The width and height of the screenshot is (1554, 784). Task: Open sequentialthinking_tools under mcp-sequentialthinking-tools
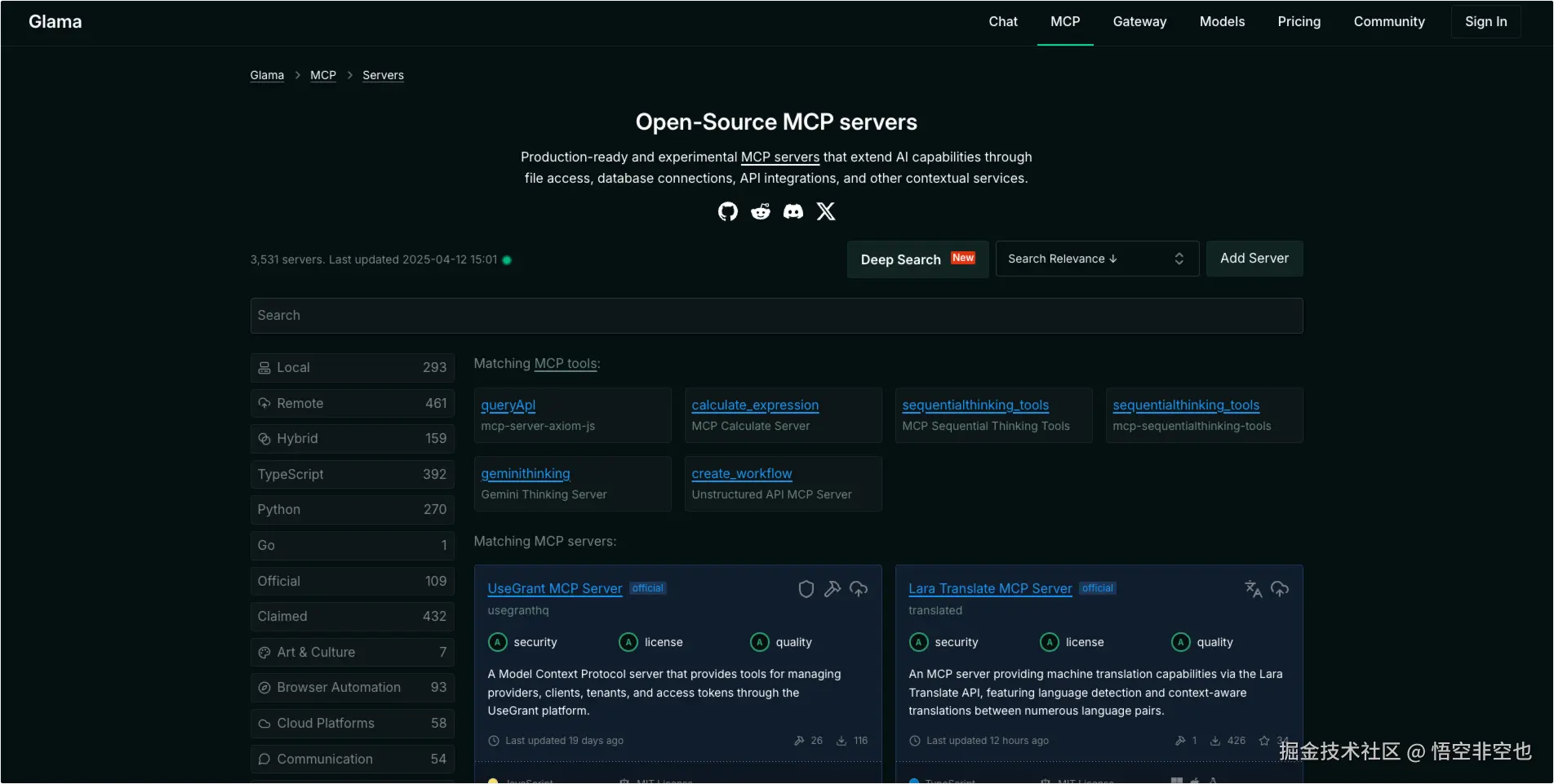(1186, 405)
